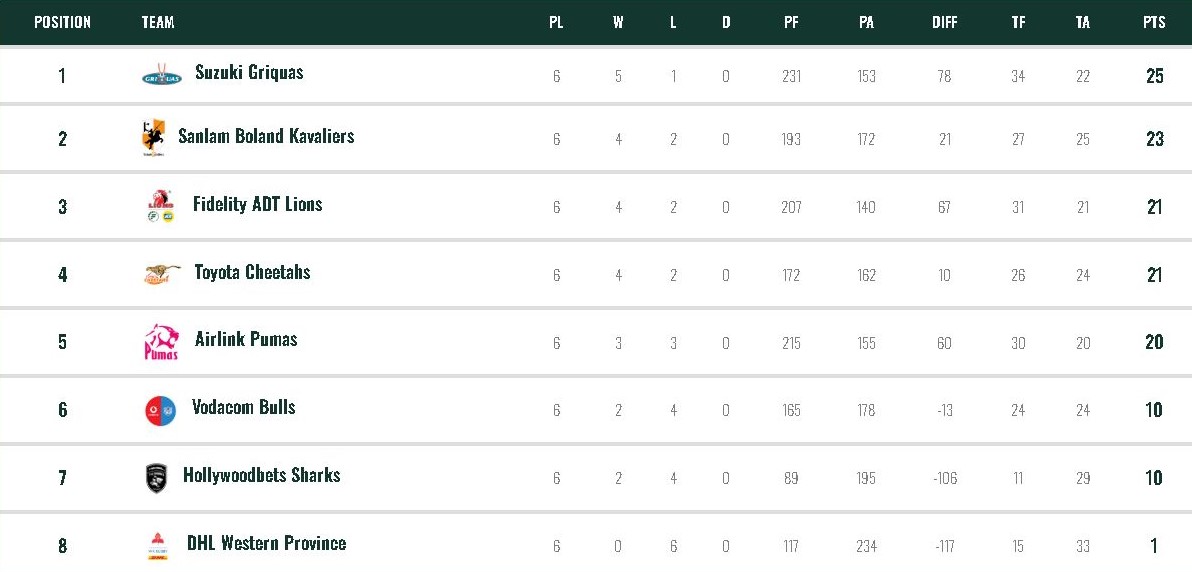Click the PF column header

click(791, 22)
